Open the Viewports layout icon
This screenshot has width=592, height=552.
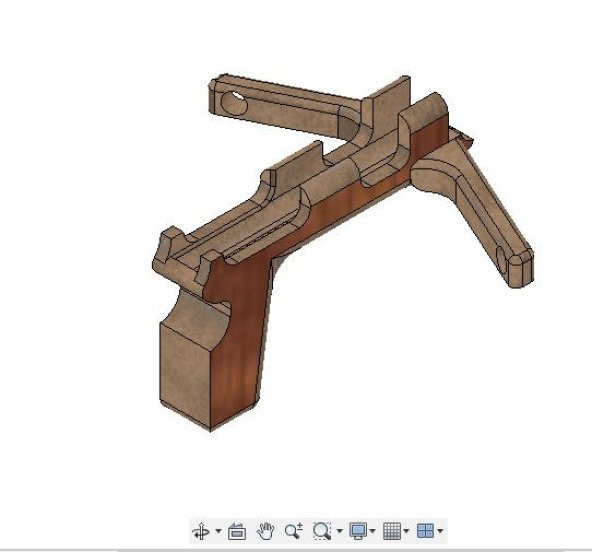[426, 531]
